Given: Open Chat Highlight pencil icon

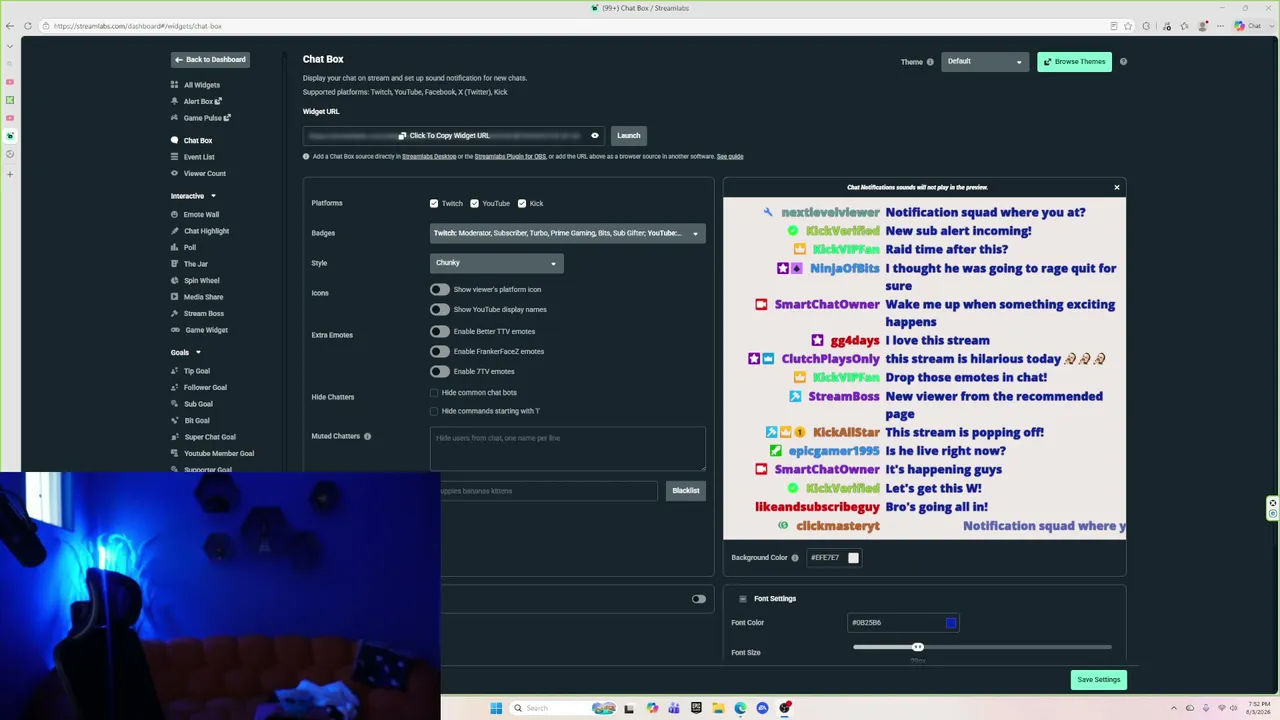Looking at the screenshot, I should [174, 231].
